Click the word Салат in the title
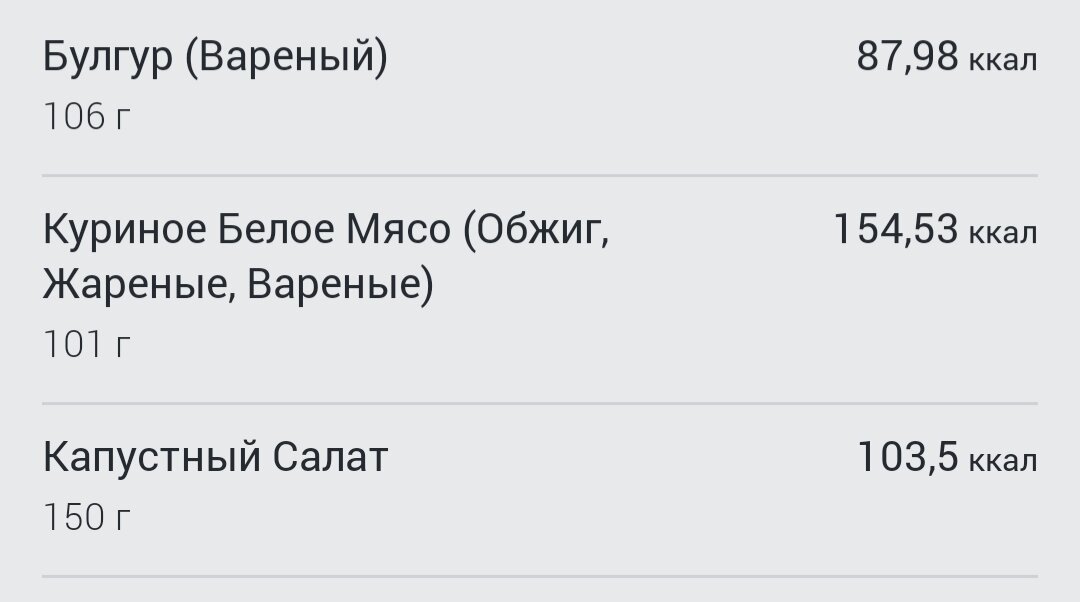The height and width of the screenshot is (602, 1080). [x=330, y=457]
